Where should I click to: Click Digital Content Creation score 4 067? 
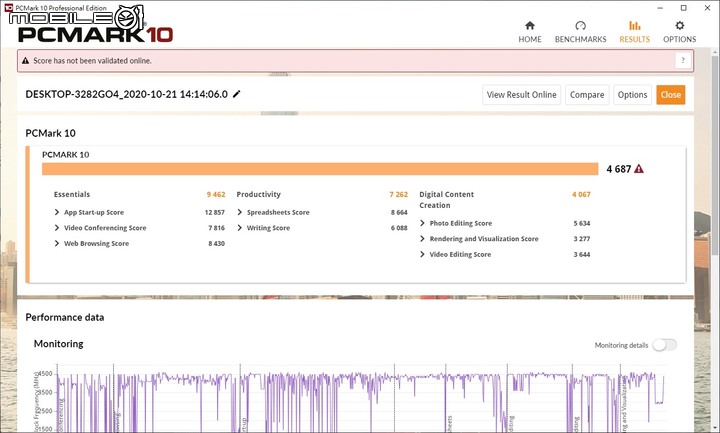[x=581, y=194]
